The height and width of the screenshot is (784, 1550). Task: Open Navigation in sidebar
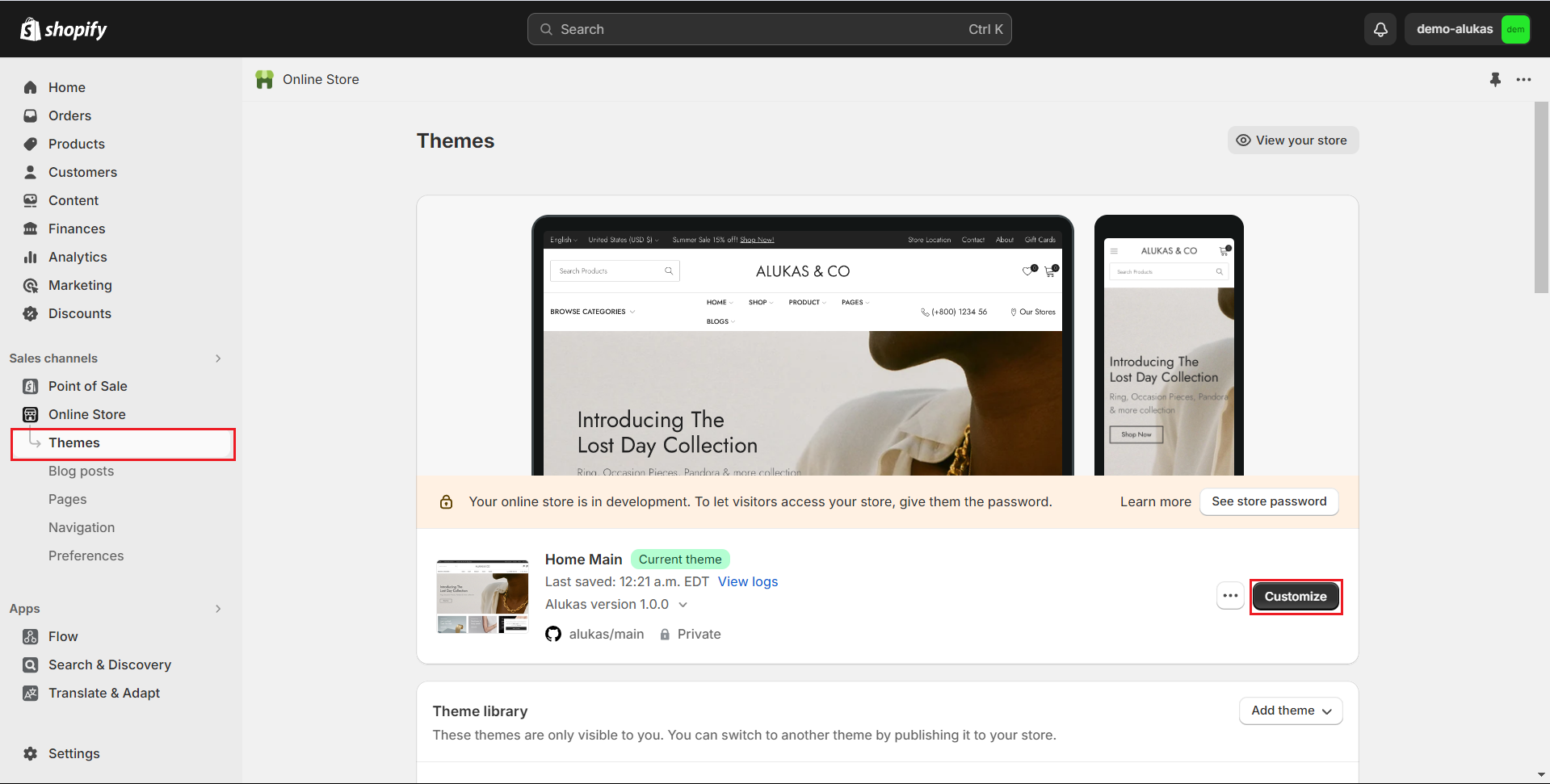tap(82, 527)
